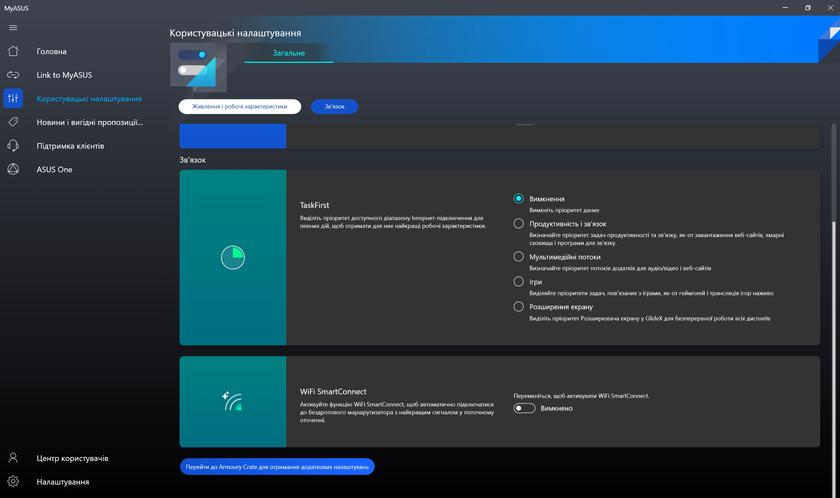Click Перейти до Armoury Crate button

click(x=277, y=466)
